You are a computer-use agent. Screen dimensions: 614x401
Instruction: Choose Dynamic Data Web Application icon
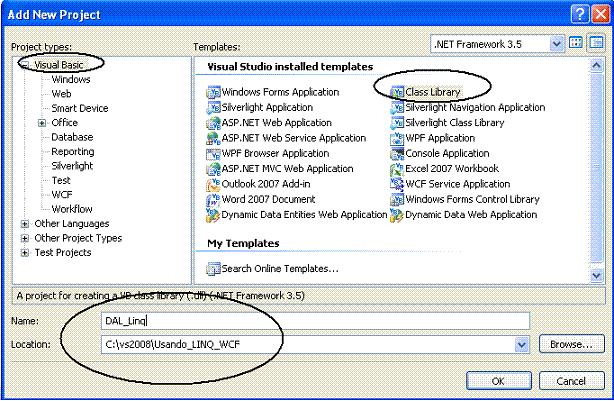coord(397,215)
